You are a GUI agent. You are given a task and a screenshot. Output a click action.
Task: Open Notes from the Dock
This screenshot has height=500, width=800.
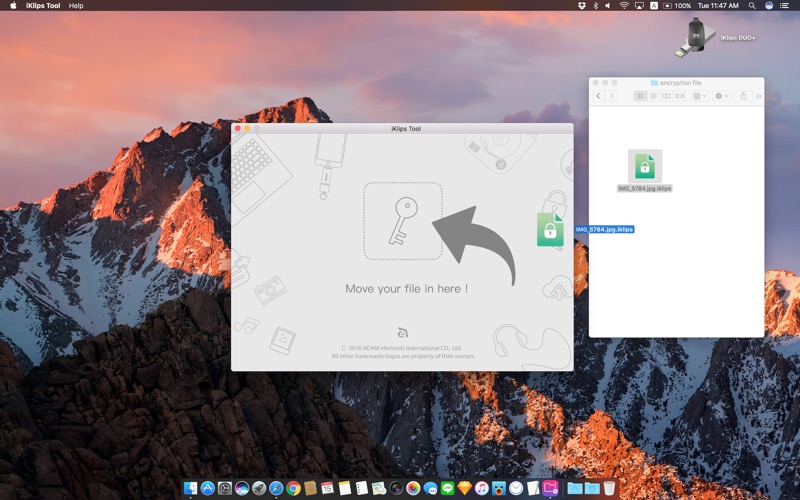coord(344,488)
